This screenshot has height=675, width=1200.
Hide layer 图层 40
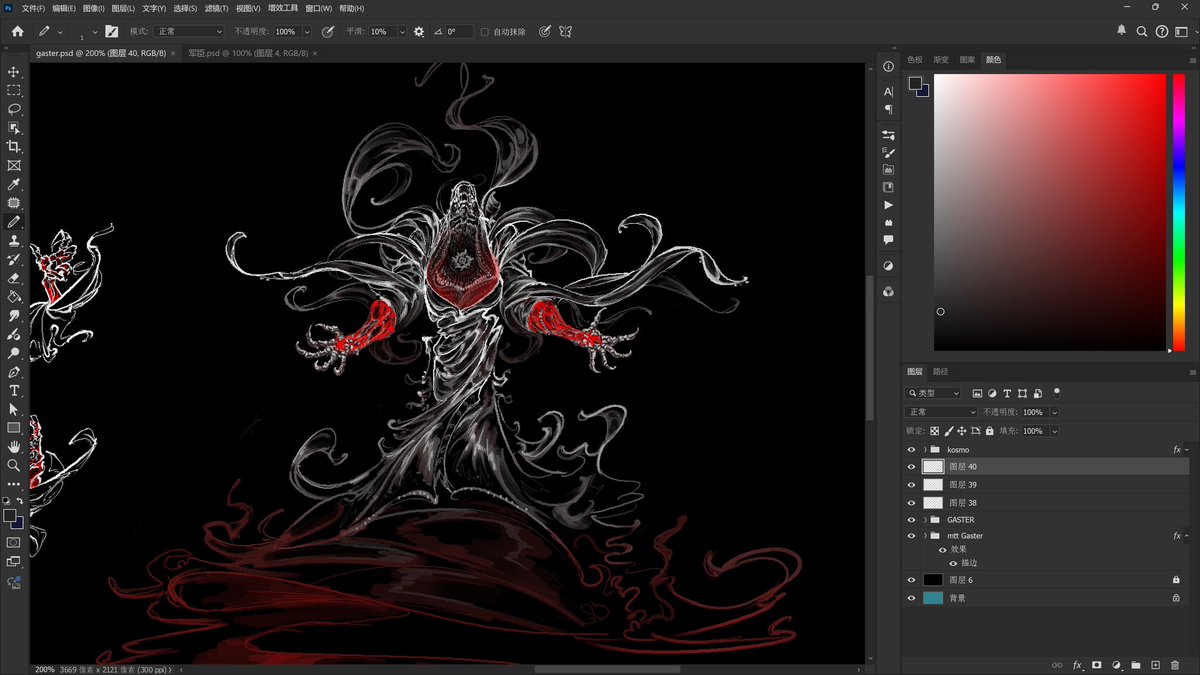tap(911, 467)
